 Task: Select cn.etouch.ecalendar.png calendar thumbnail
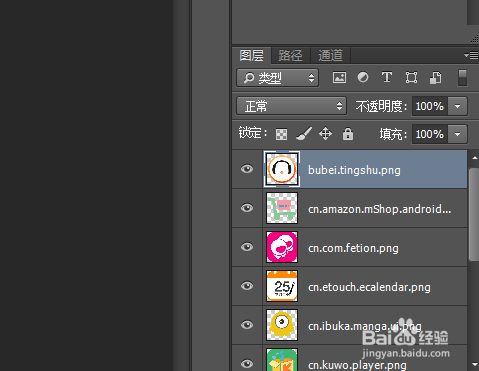coord(282,286)
